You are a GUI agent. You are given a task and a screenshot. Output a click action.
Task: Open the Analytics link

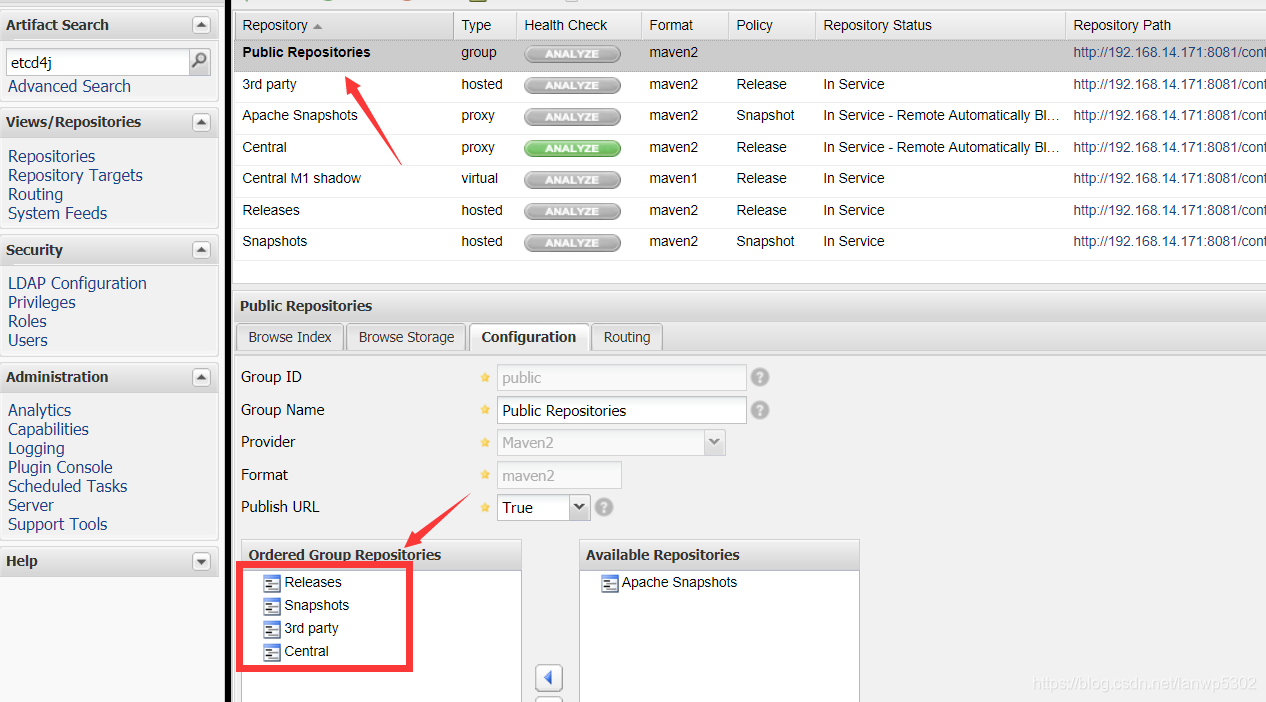click(39, 410)
